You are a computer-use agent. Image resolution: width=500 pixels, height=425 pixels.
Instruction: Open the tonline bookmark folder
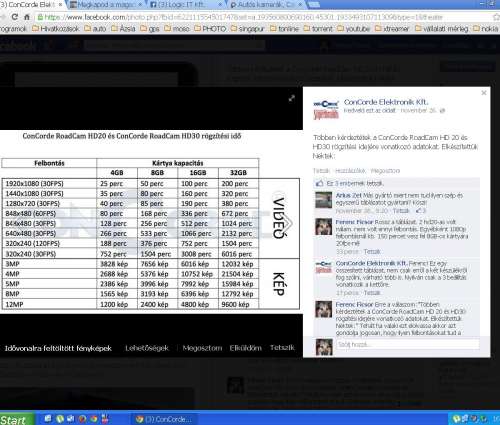(284, 29)
